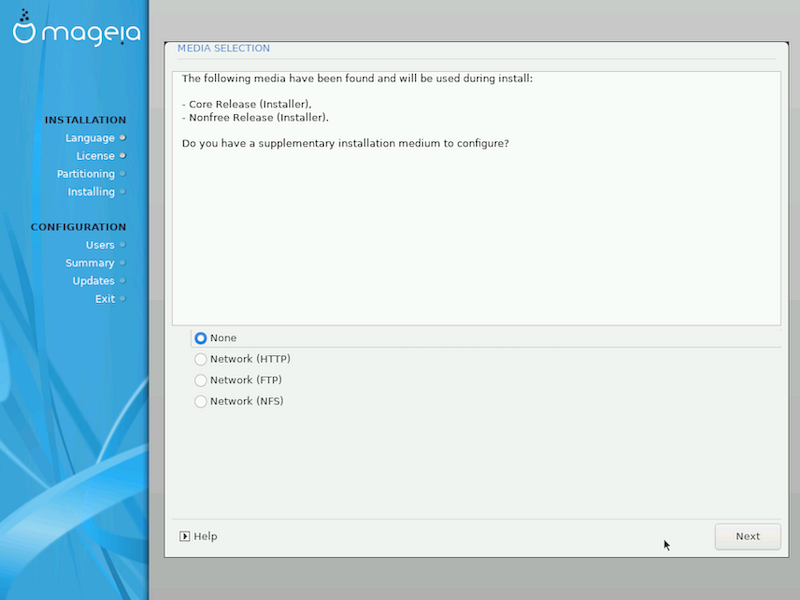Click the Exit step in sidebar
The width and height of the screenshot is (800, 600).
pos(105,299)
